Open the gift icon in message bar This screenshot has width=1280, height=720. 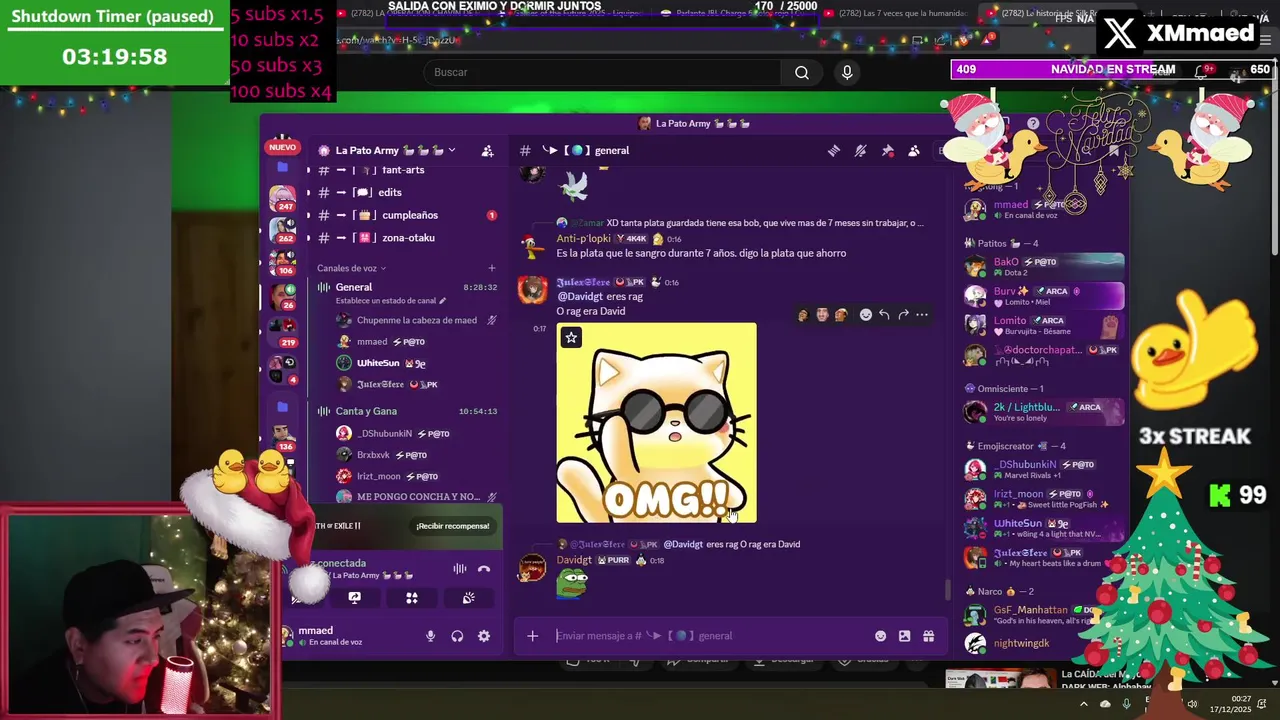(x=928, y=636)
